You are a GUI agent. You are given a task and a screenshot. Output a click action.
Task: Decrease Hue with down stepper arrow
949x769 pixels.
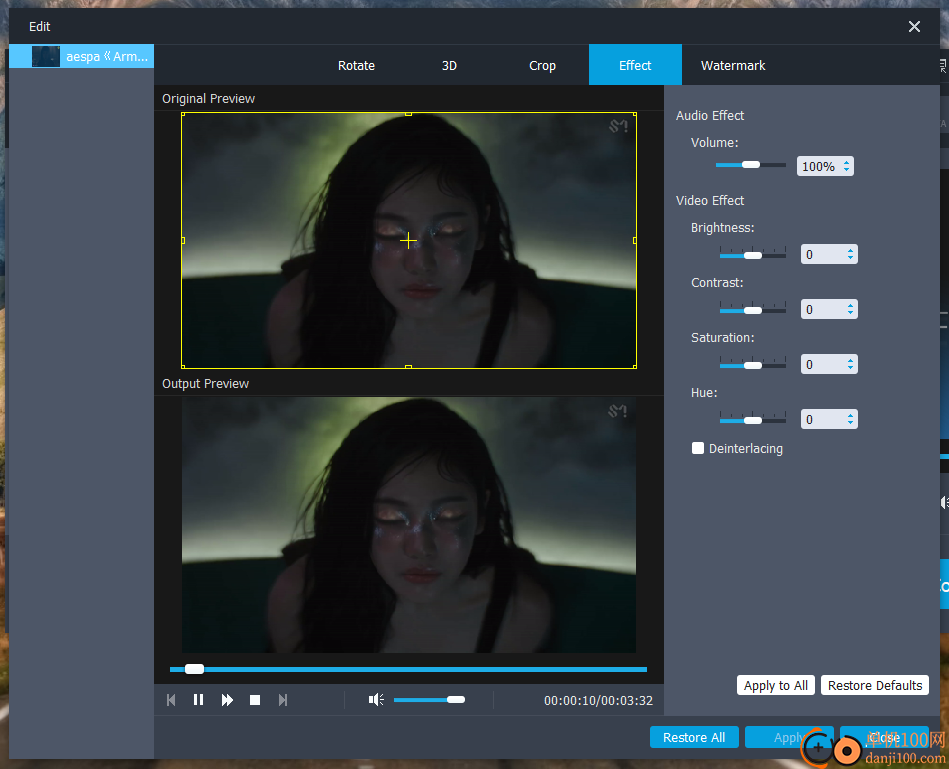(x=850, y=423)
